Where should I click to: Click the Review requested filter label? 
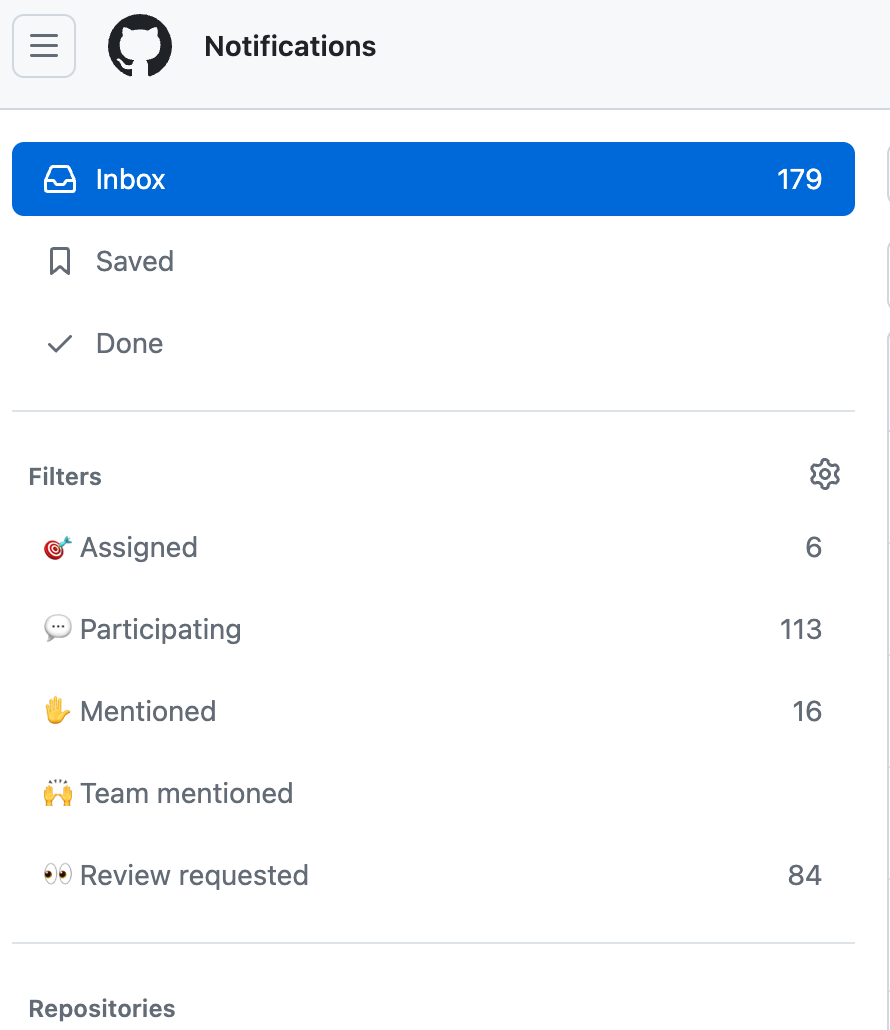click(x=194, y=876)
